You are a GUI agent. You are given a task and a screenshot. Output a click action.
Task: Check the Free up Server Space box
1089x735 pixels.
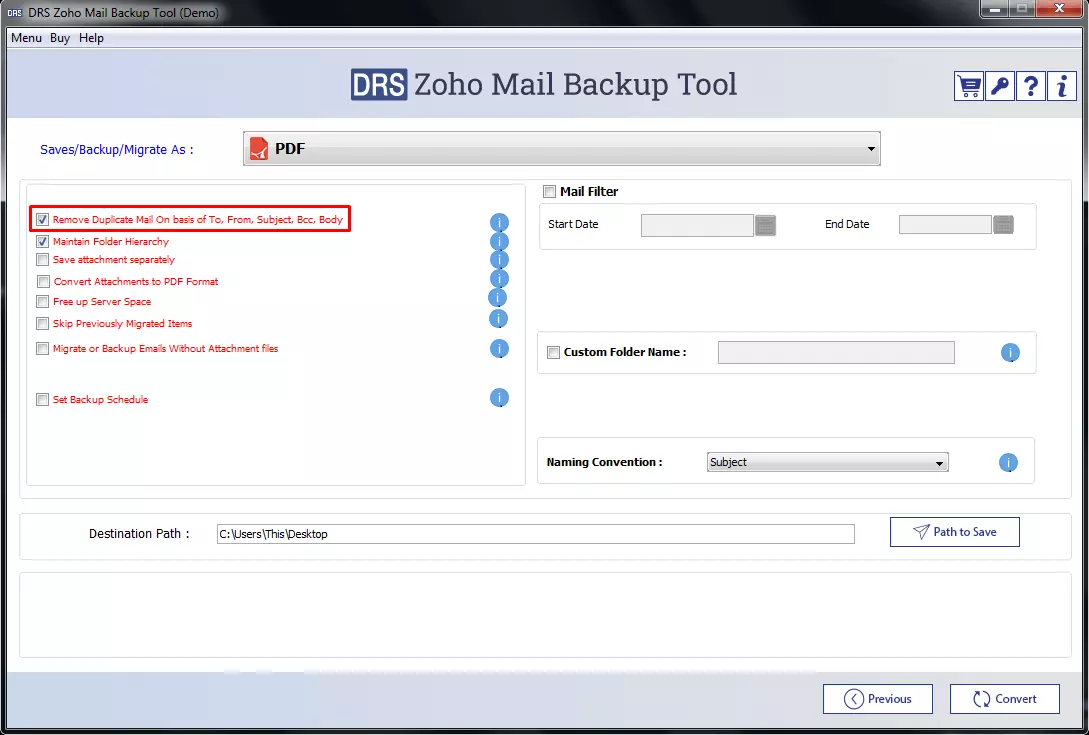pyautogui.click(x=42, y=302)
